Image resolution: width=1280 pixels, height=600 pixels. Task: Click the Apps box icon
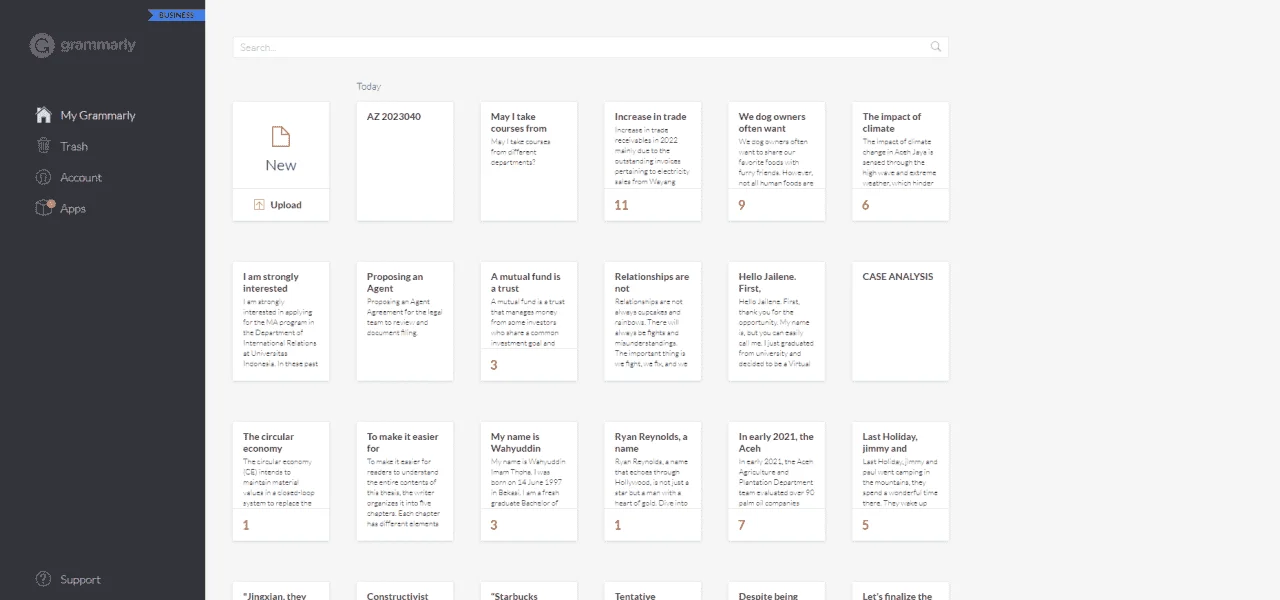tap(44, 208)
